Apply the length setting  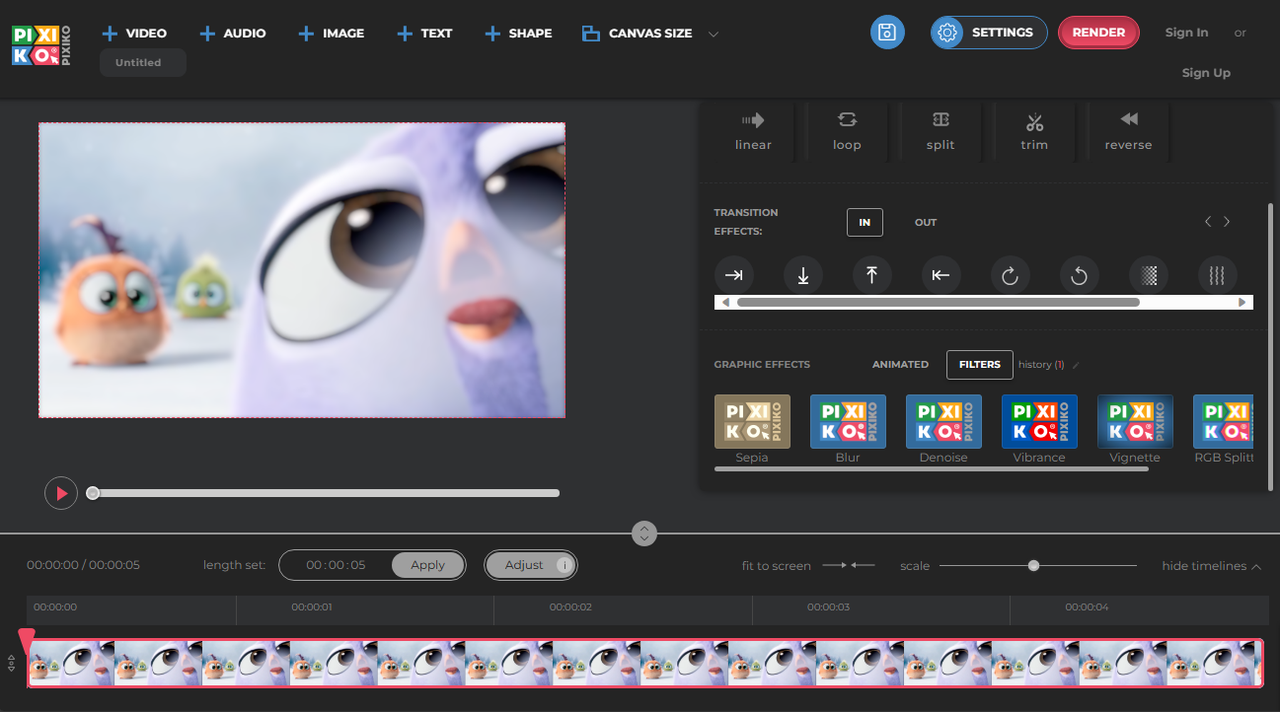point(428,565)
